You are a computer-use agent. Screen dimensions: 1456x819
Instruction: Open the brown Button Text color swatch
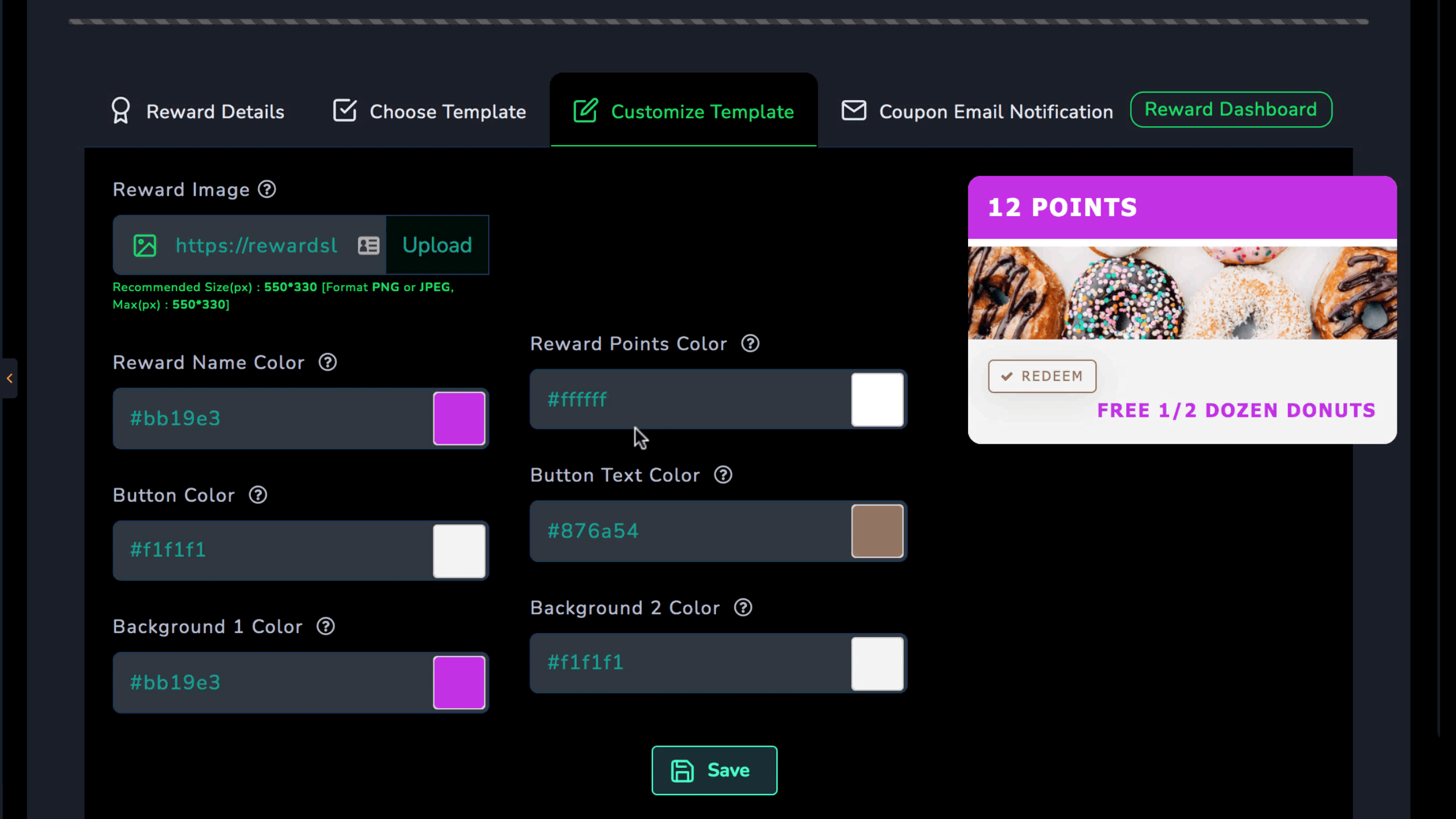click(877, 531)
